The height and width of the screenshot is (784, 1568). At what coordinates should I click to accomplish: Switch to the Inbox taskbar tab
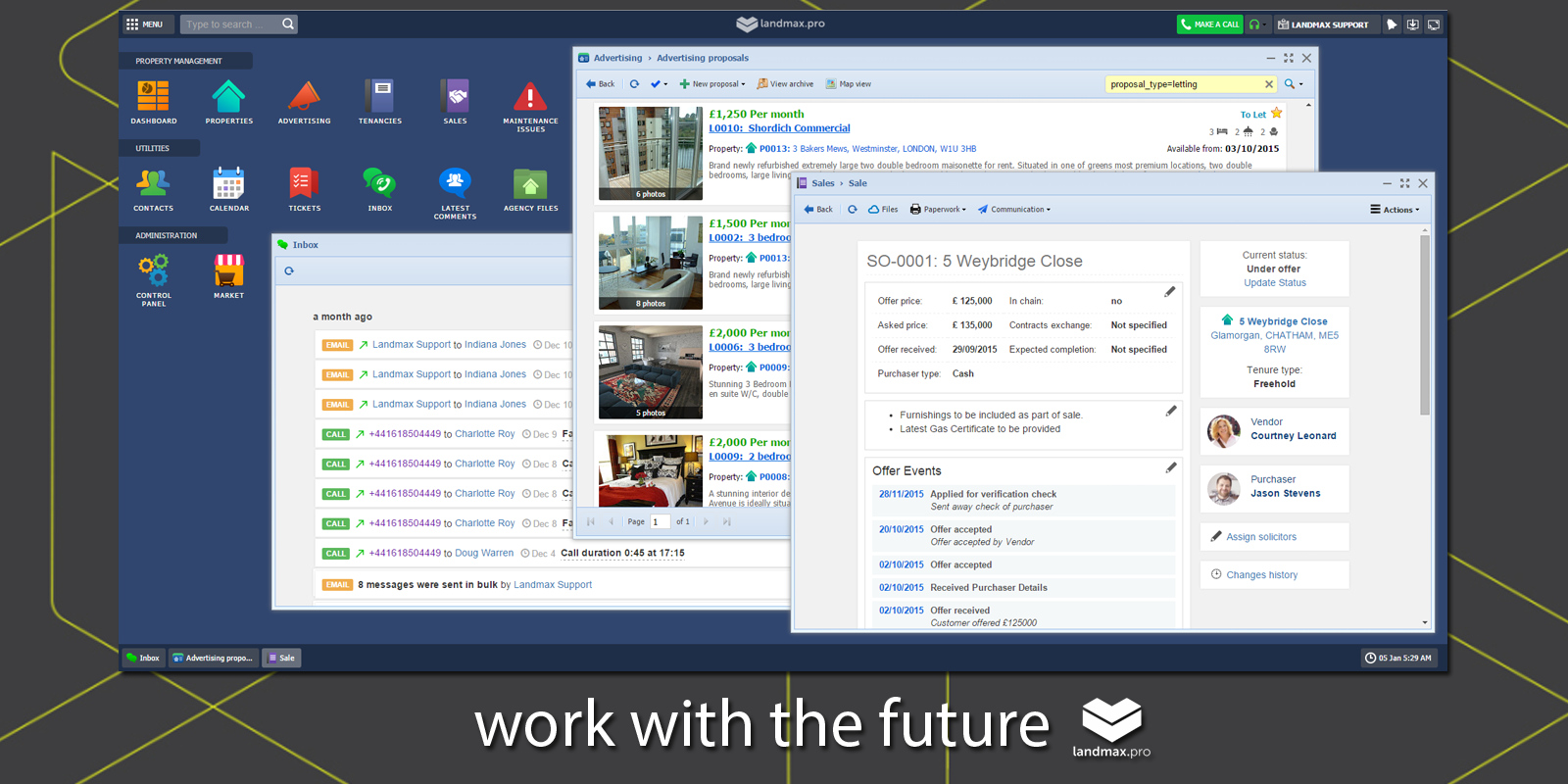point(142,659)
